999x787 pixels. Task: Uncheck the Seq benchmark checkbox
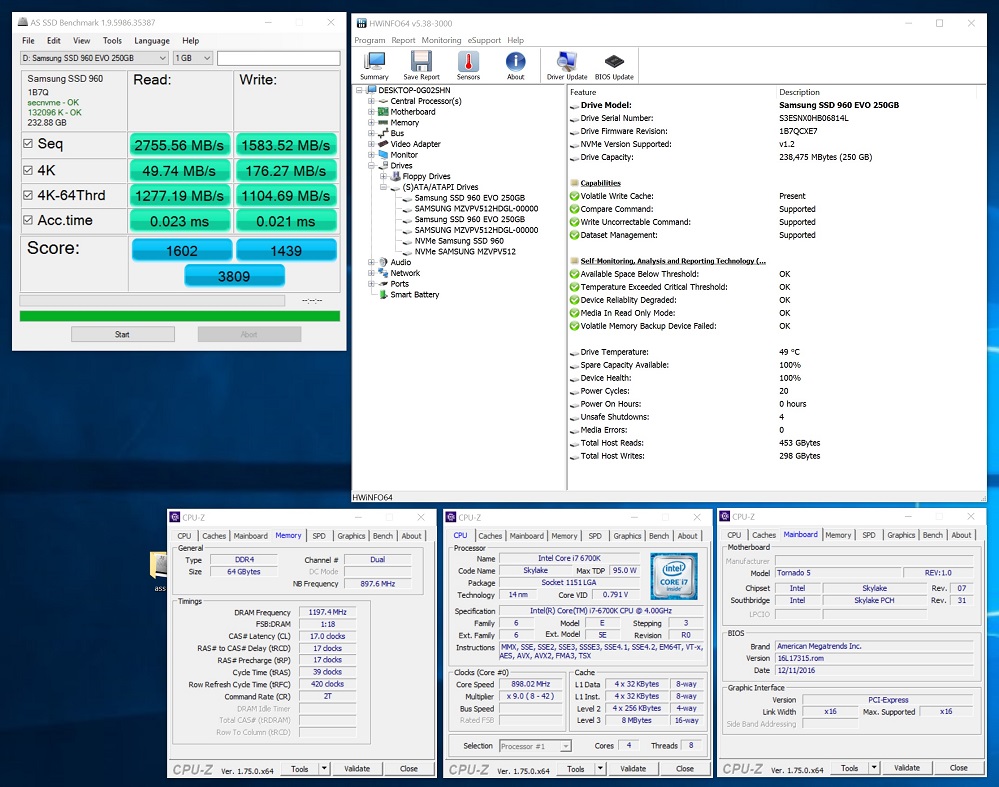(28, 145)
